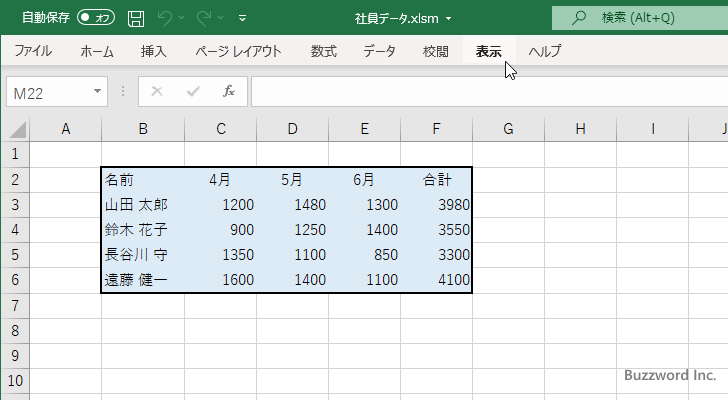Click inside the formula bar input

480,91
